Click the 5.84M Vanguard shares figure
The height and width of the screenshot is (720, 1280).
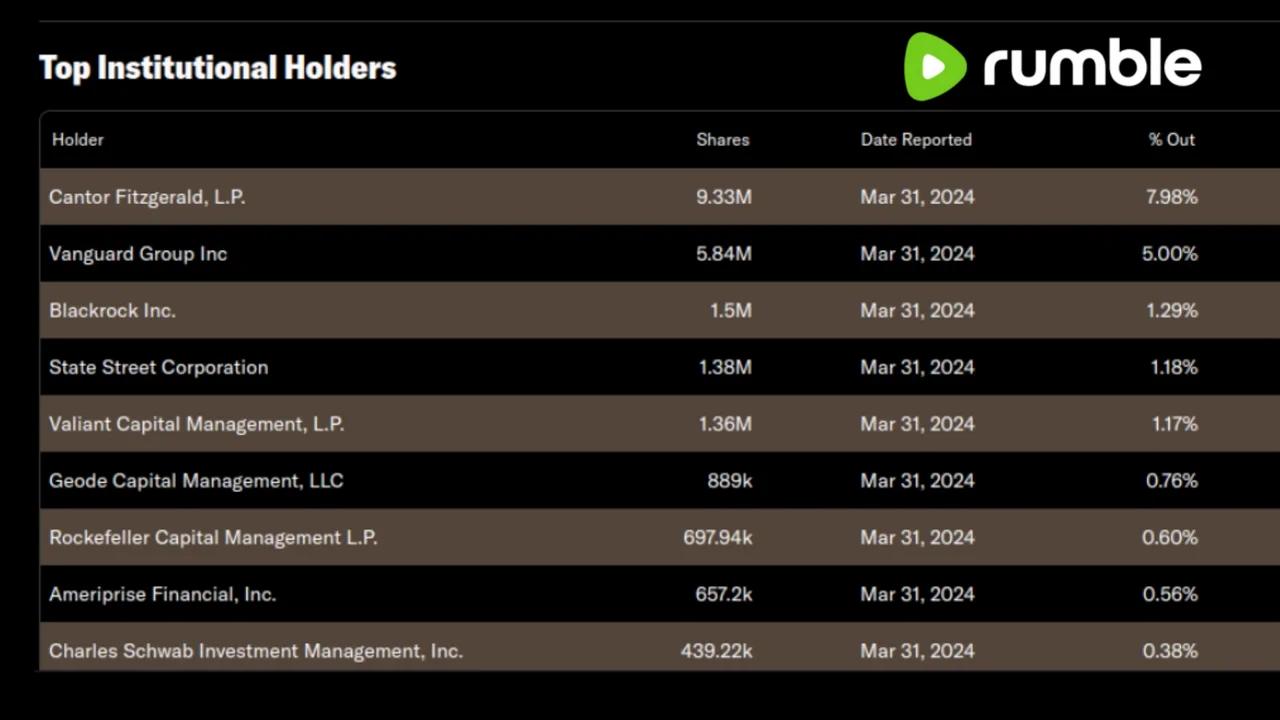click(724, 254)
